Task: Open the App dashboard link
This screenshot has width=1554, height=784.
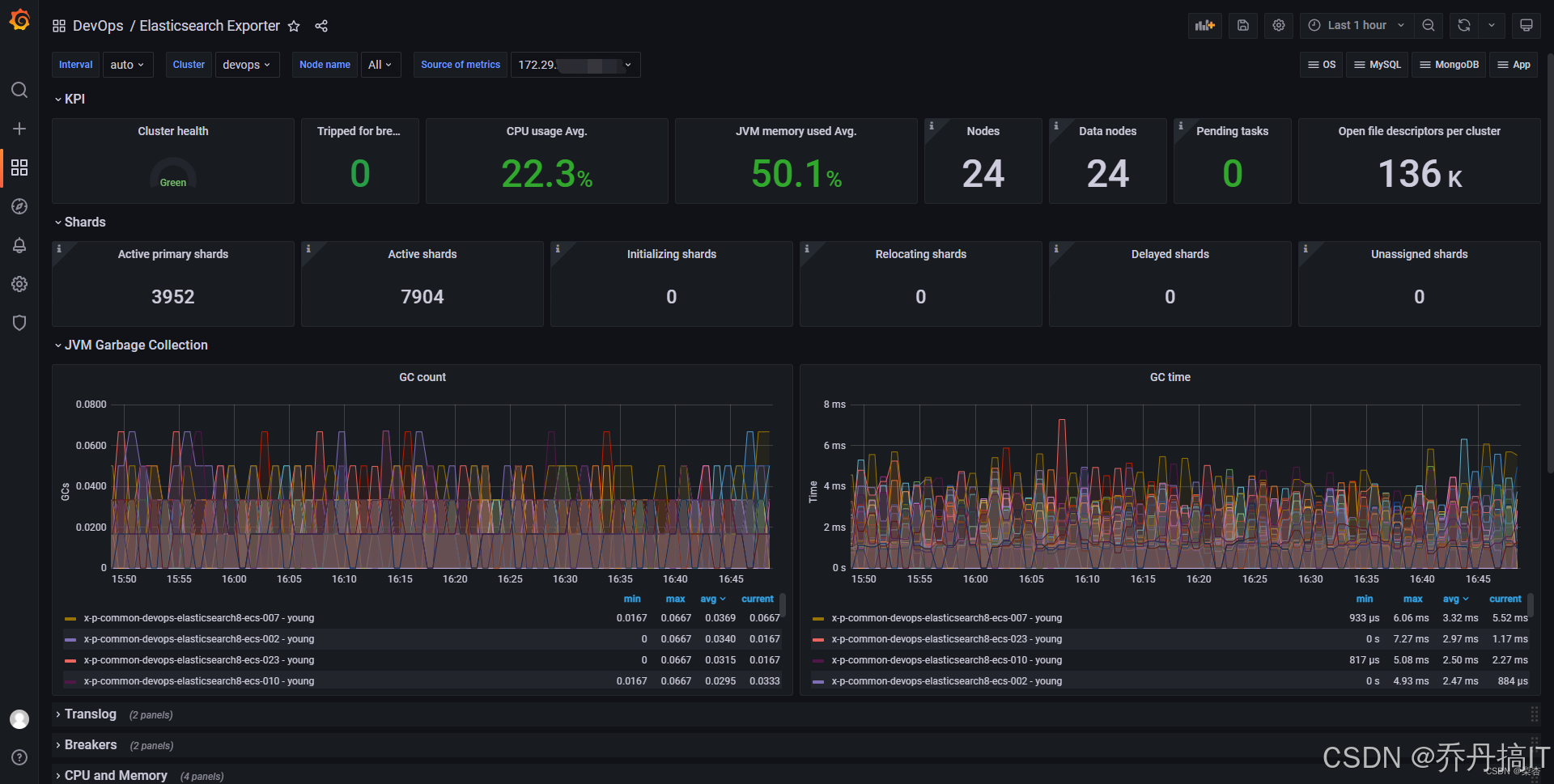Action: pyautogui.click(x=1514, y=65)
